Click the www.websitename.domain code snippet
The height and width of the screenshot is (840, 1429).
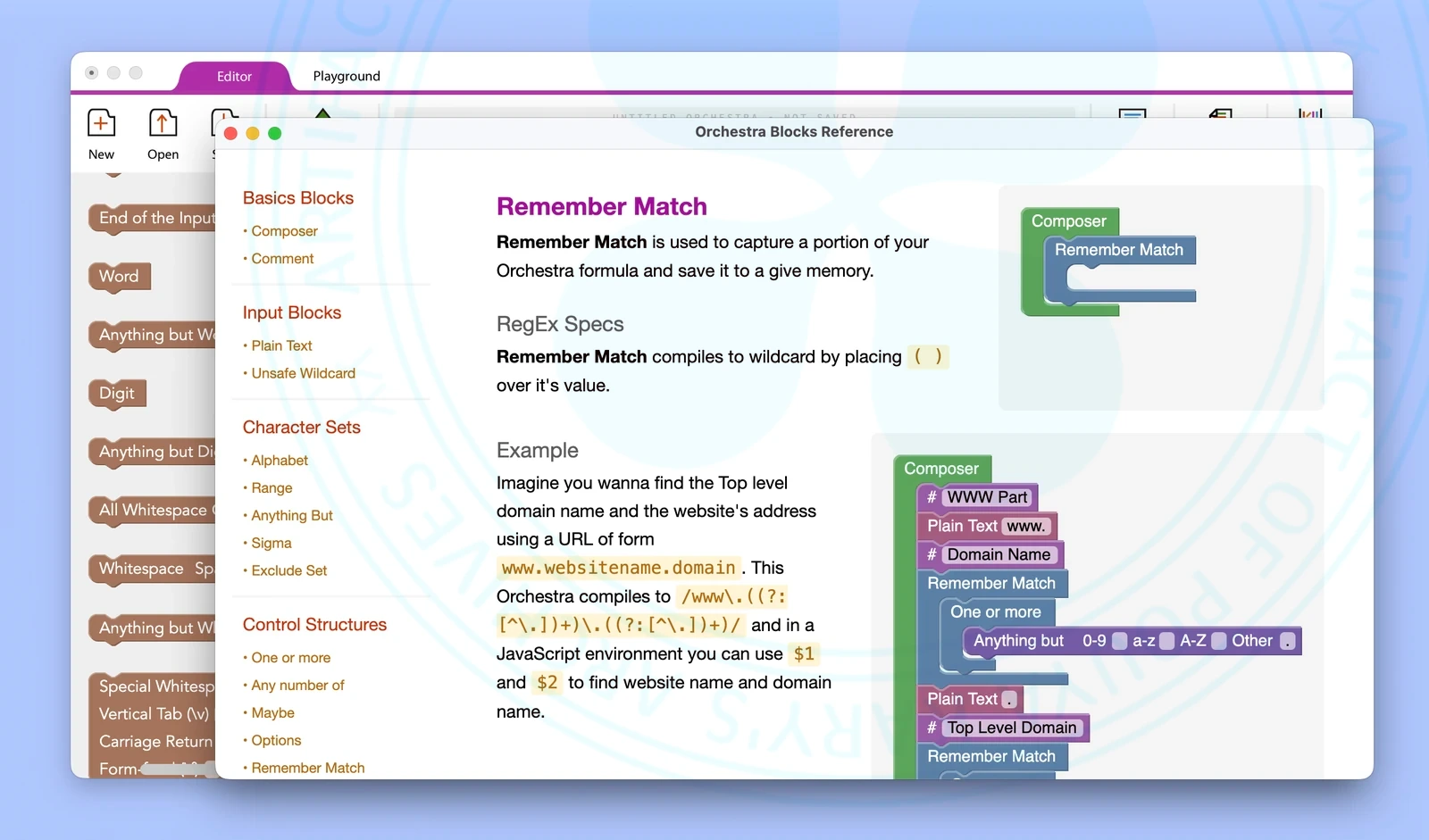click(619, 568)
